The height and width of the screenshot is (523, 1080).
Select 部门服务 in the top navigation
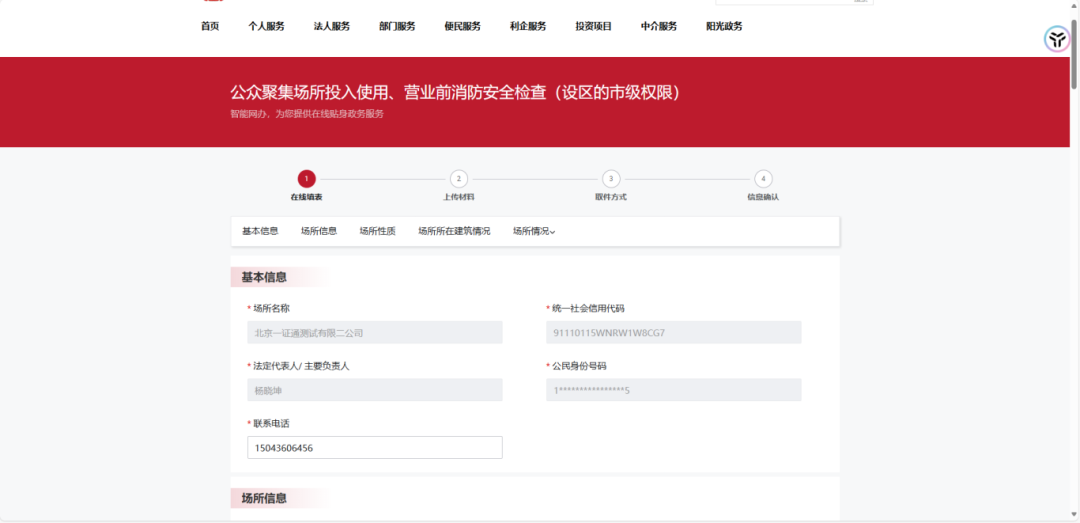(397, 26)
